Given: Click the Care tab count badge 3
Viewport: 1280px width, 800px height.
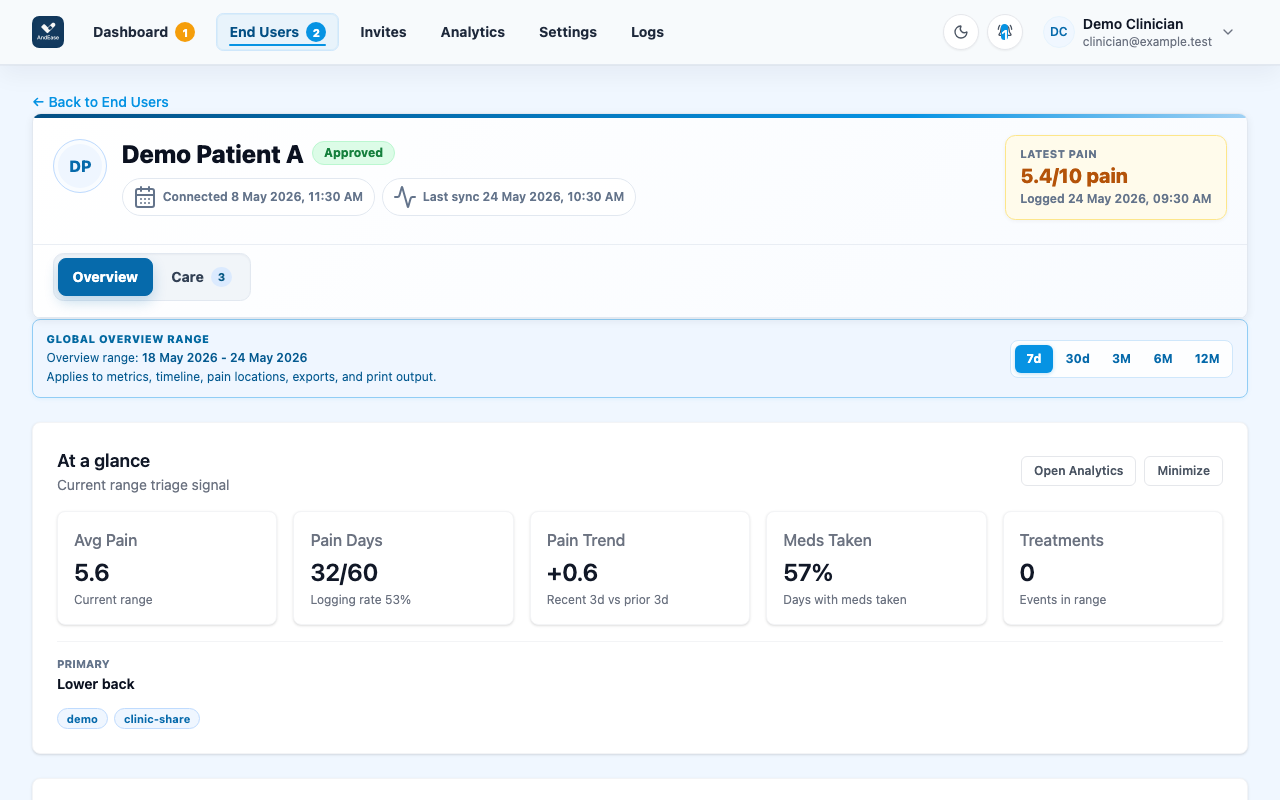Looking at the screenshot, I should pos(221,277).
